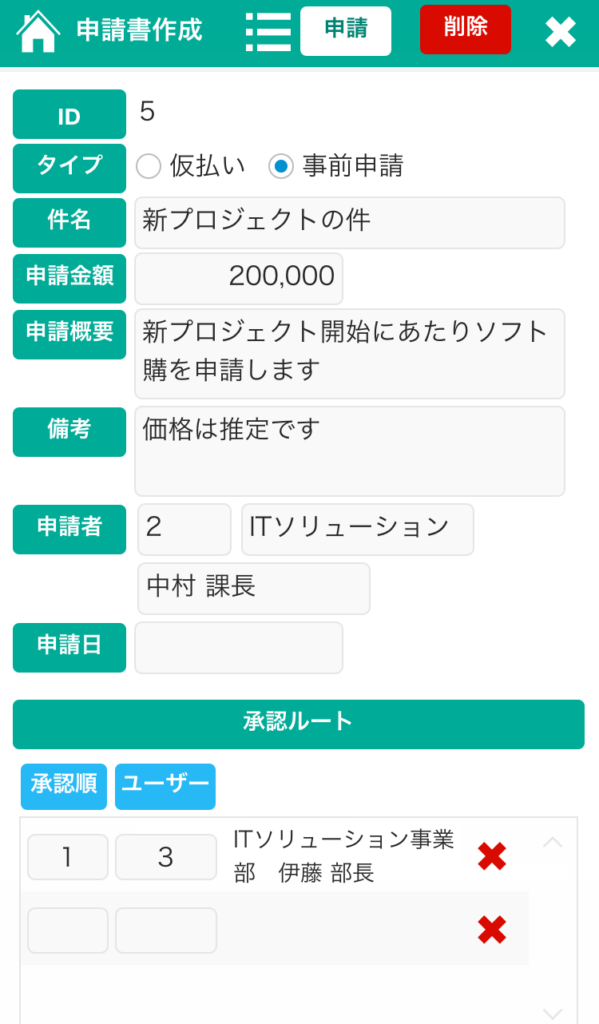Select the 申請者 ID field showing 2

coord(184,529)
